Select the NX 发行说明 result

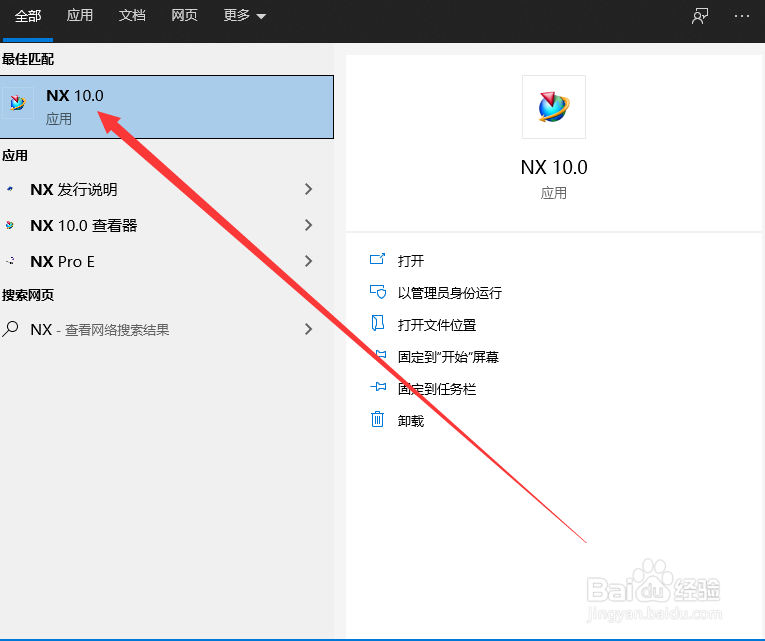point(167,189)
